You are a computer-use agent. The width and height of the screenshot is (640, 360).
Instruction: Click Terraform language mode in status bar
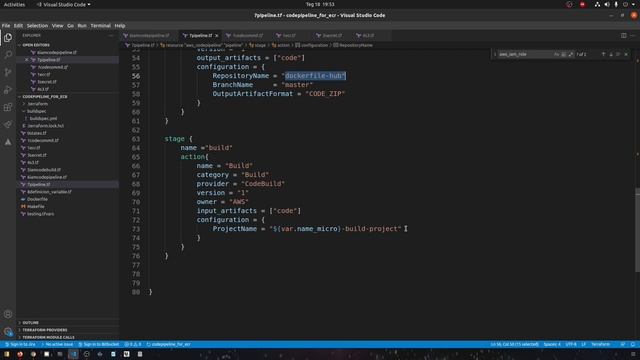point(600,344)
